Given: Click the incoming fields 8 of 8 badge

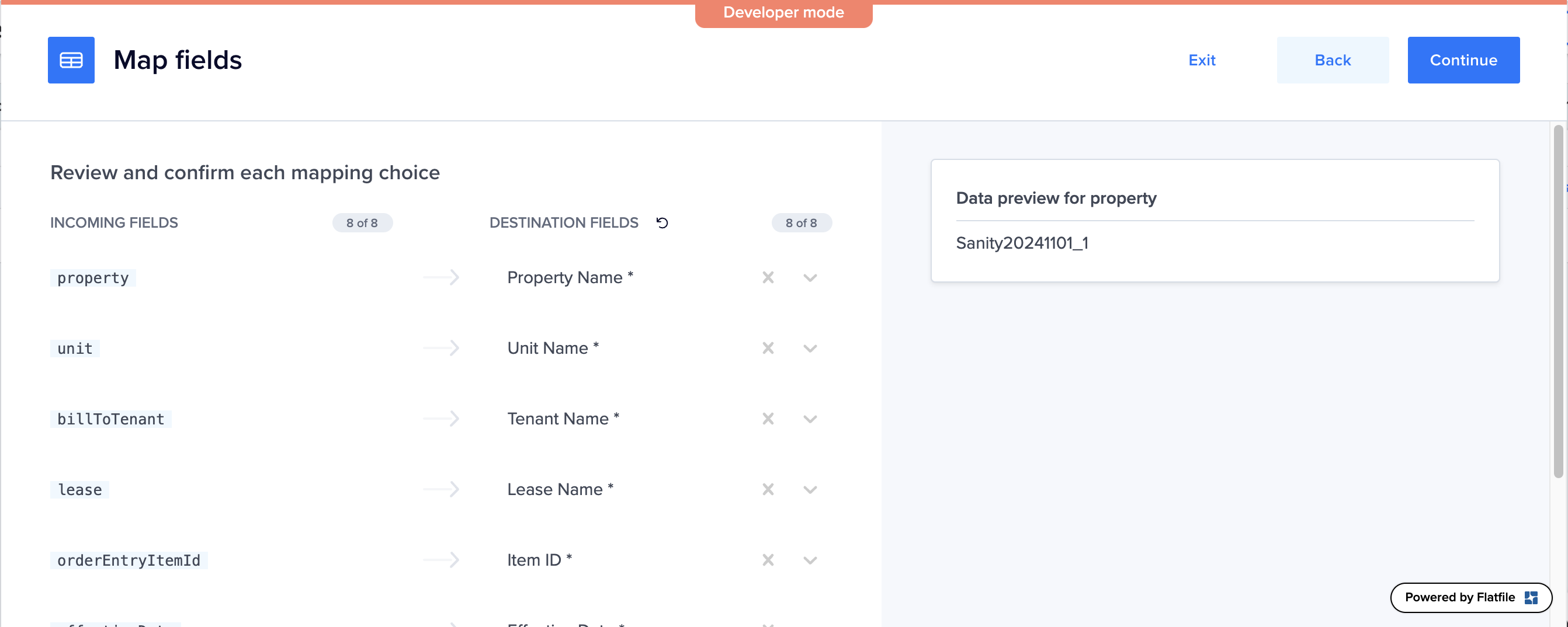Looking at the screenshot, I should tap(362, 223).
